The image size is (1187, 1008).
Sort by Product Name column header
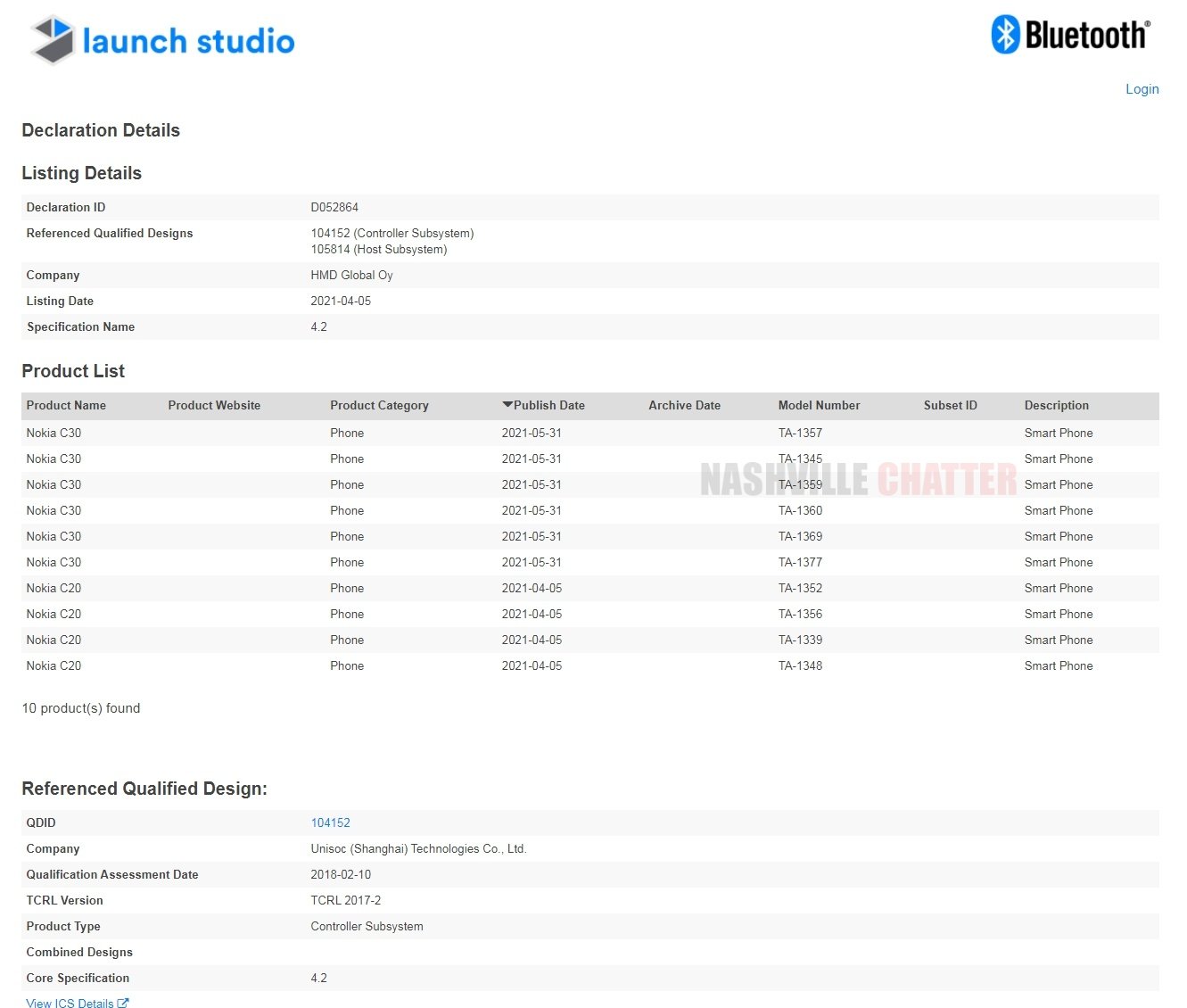click(x=66, y=405)
